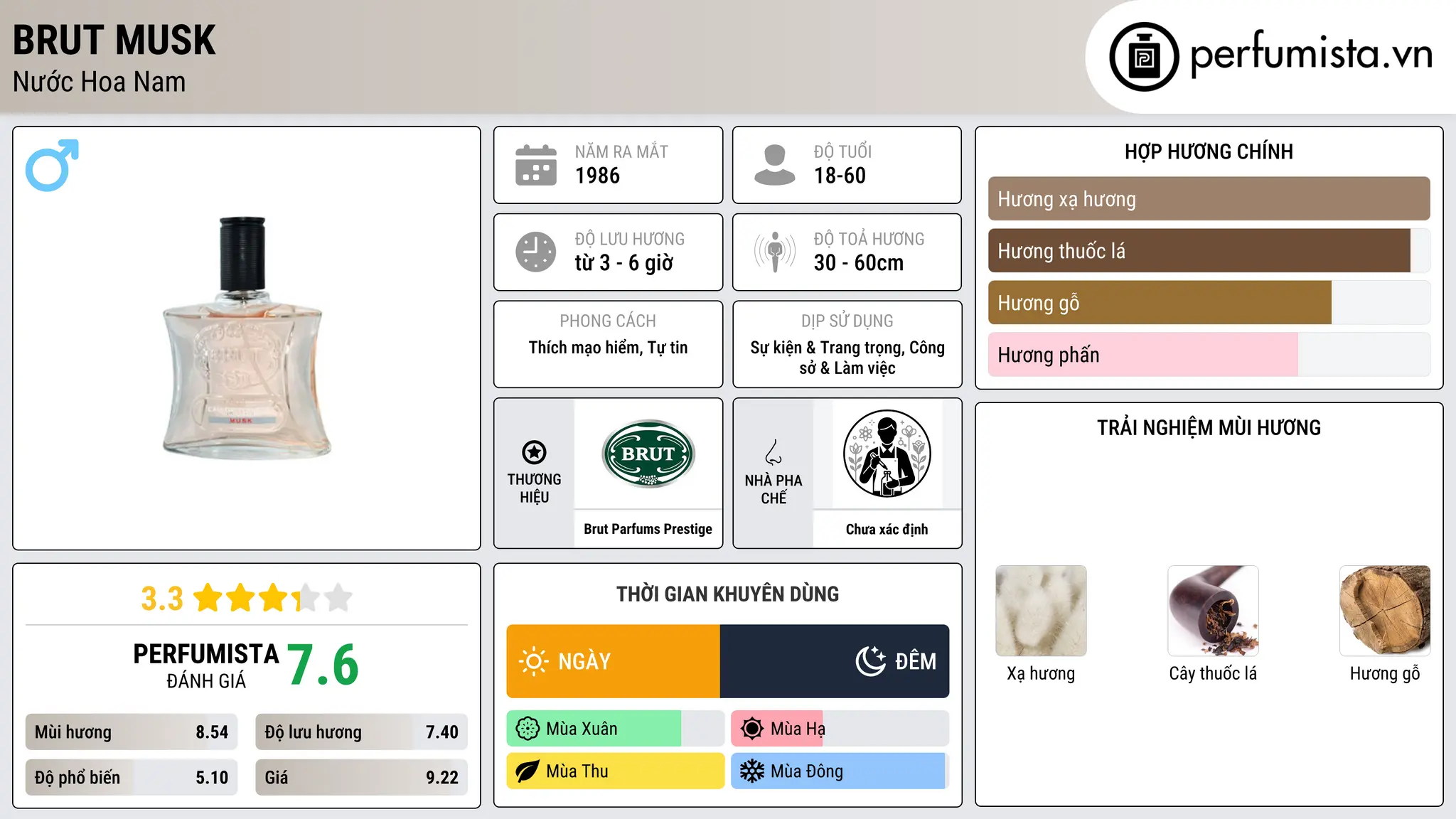
Task: Click the Brut Parfums Prestige brand name
Action: click(648, 529)
